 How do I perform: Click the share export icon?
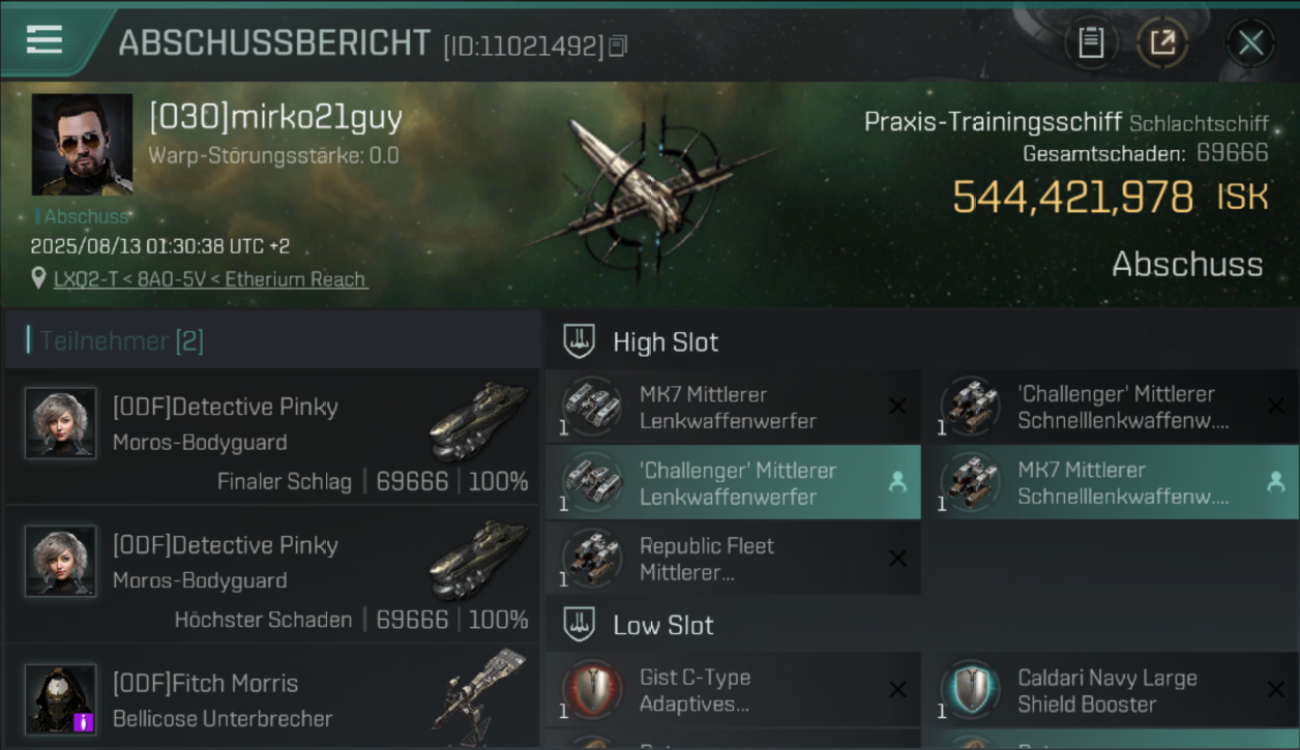point(1162,43)
